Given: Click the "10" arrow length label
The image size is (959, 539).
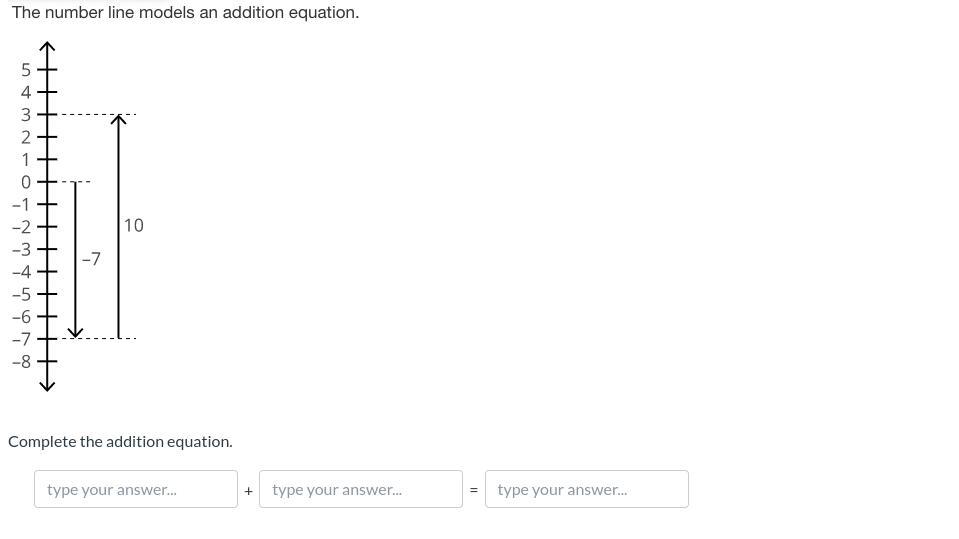Looking at the screenshot, I should (134, 226).
